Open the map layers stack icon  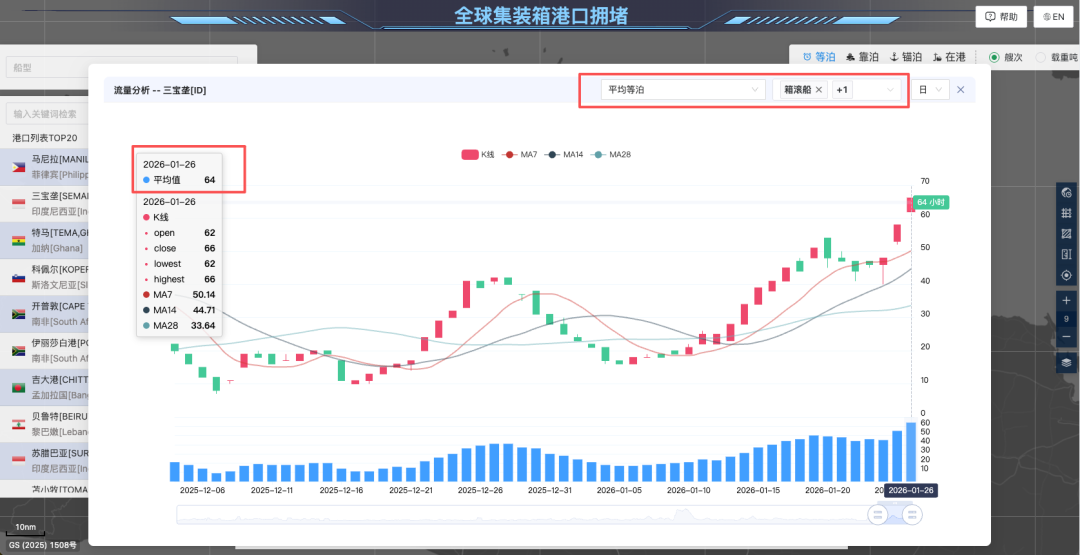tap(1067, 362)
